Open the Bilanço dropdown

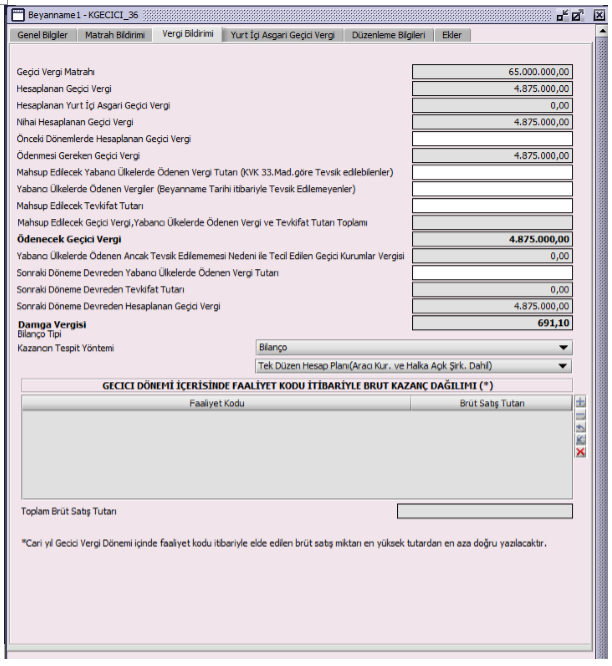(x=414, y=347)
